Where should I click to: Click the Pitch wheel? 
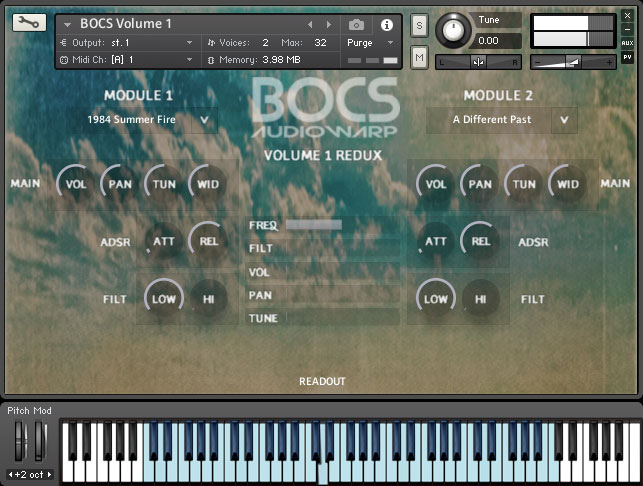tap(21, 441)
